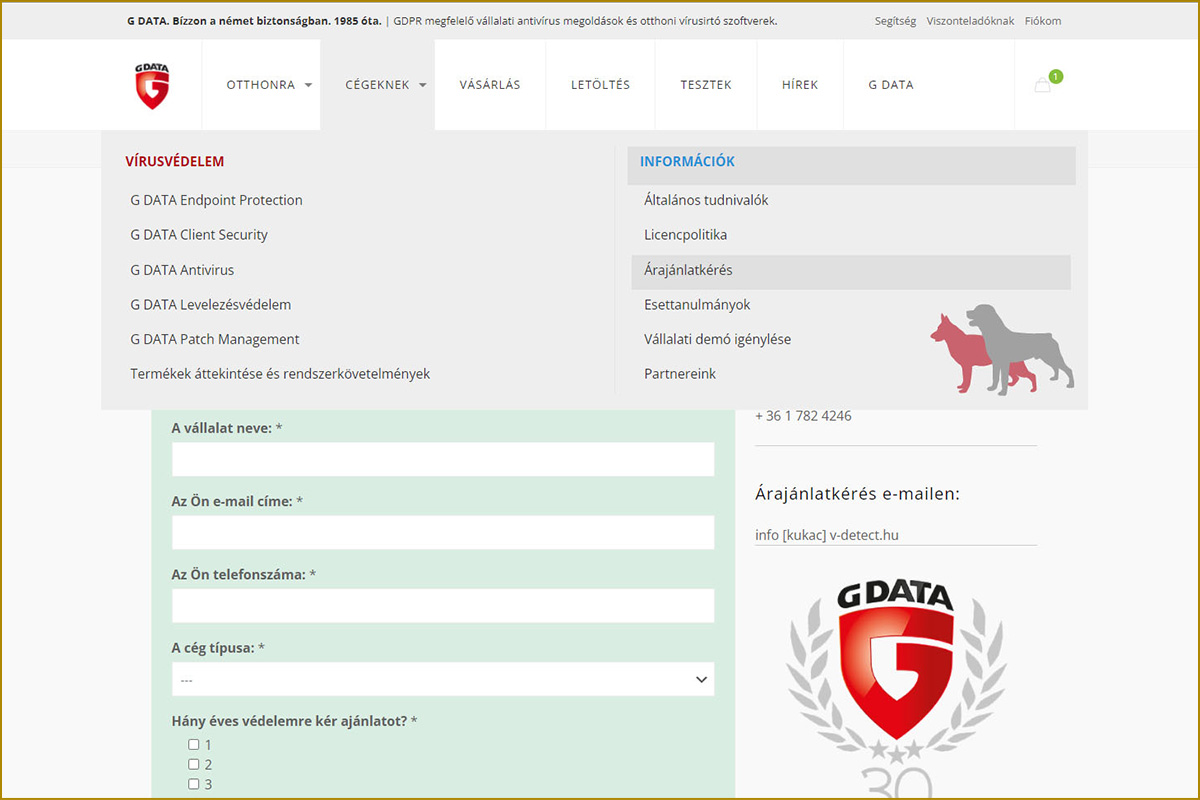Open the Viszonteladóknak link
The image size is (1200, 800).
click(970, 21)
